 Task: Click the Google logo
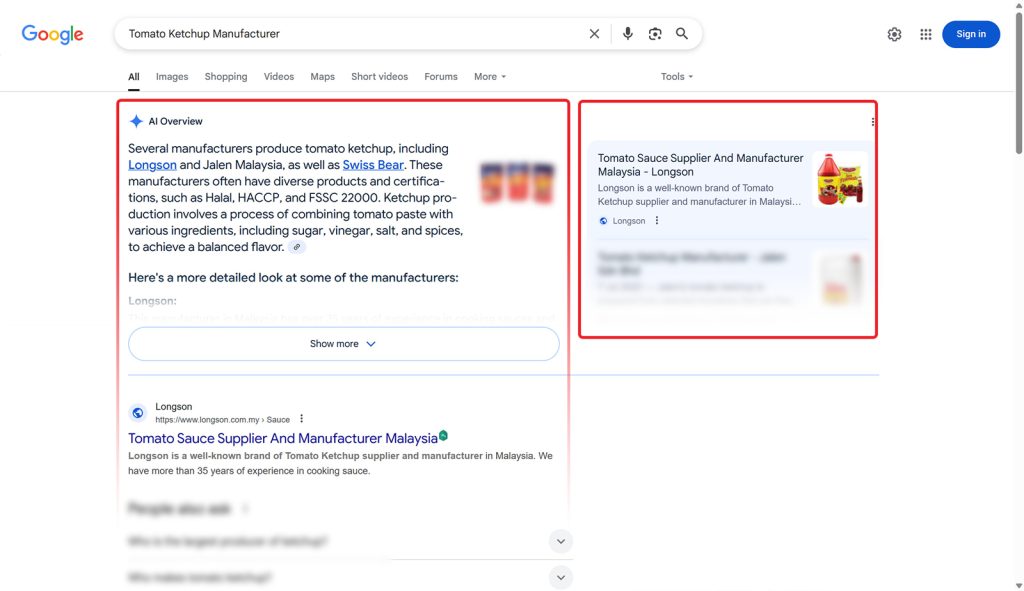click(x=52, y=34)
